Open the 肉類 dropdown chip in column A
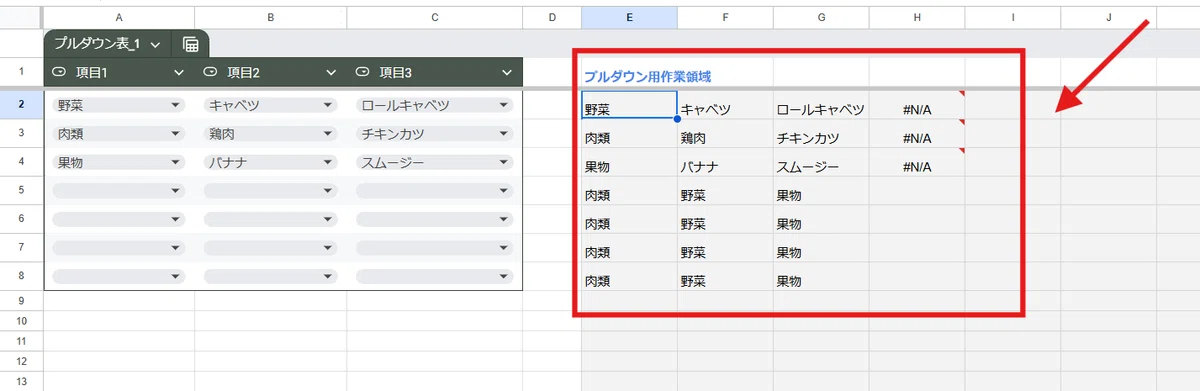This screenshot has width=1200, height=391. coord(119,133)
